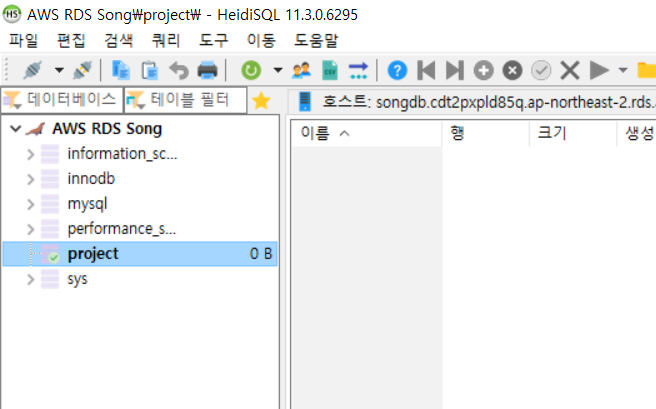The height and width of the screenshot is (409, 656).
Task: Click the insert row plus icon
Action: click(484, 70)
